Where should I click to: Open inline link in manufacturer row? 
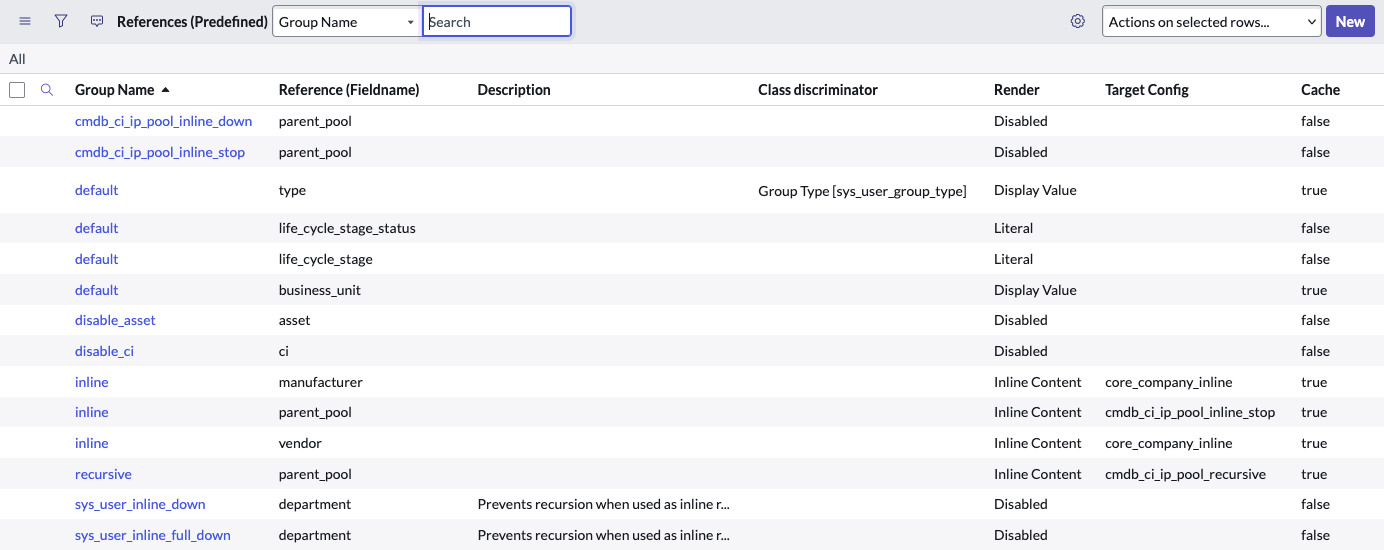tap(91, 382)
